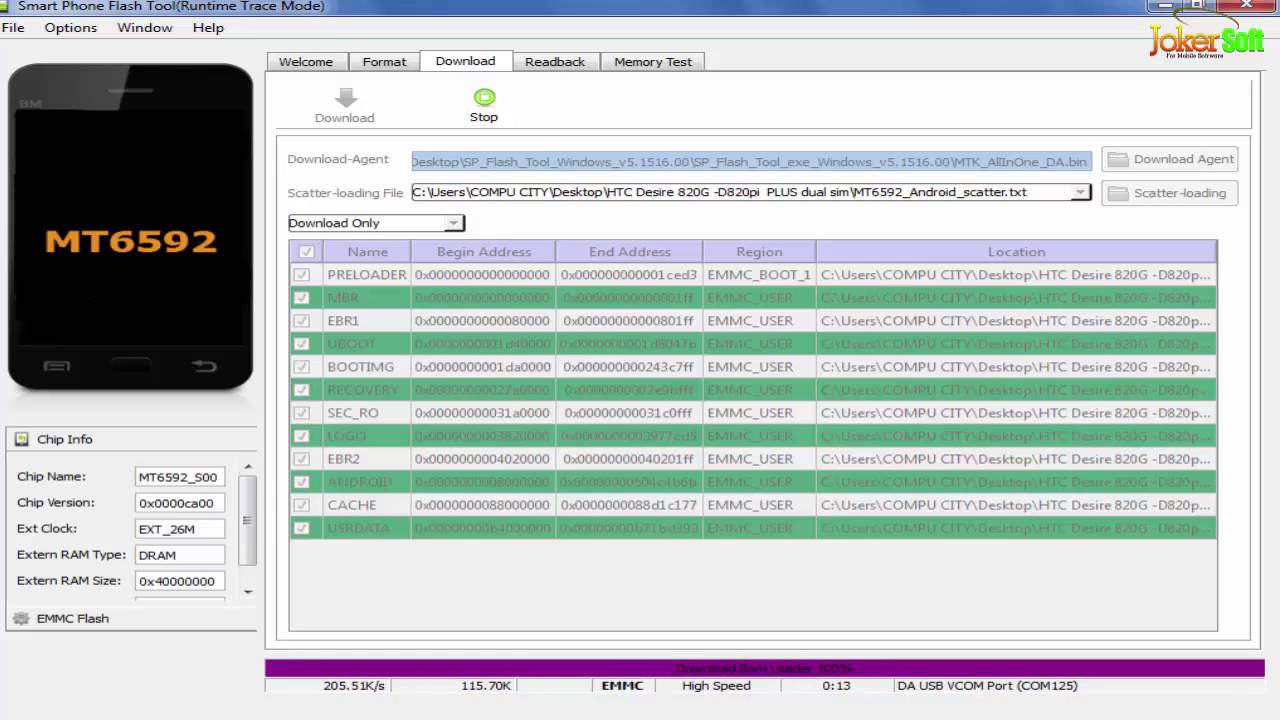Click the Download-Agent path field

click(751, 161)
